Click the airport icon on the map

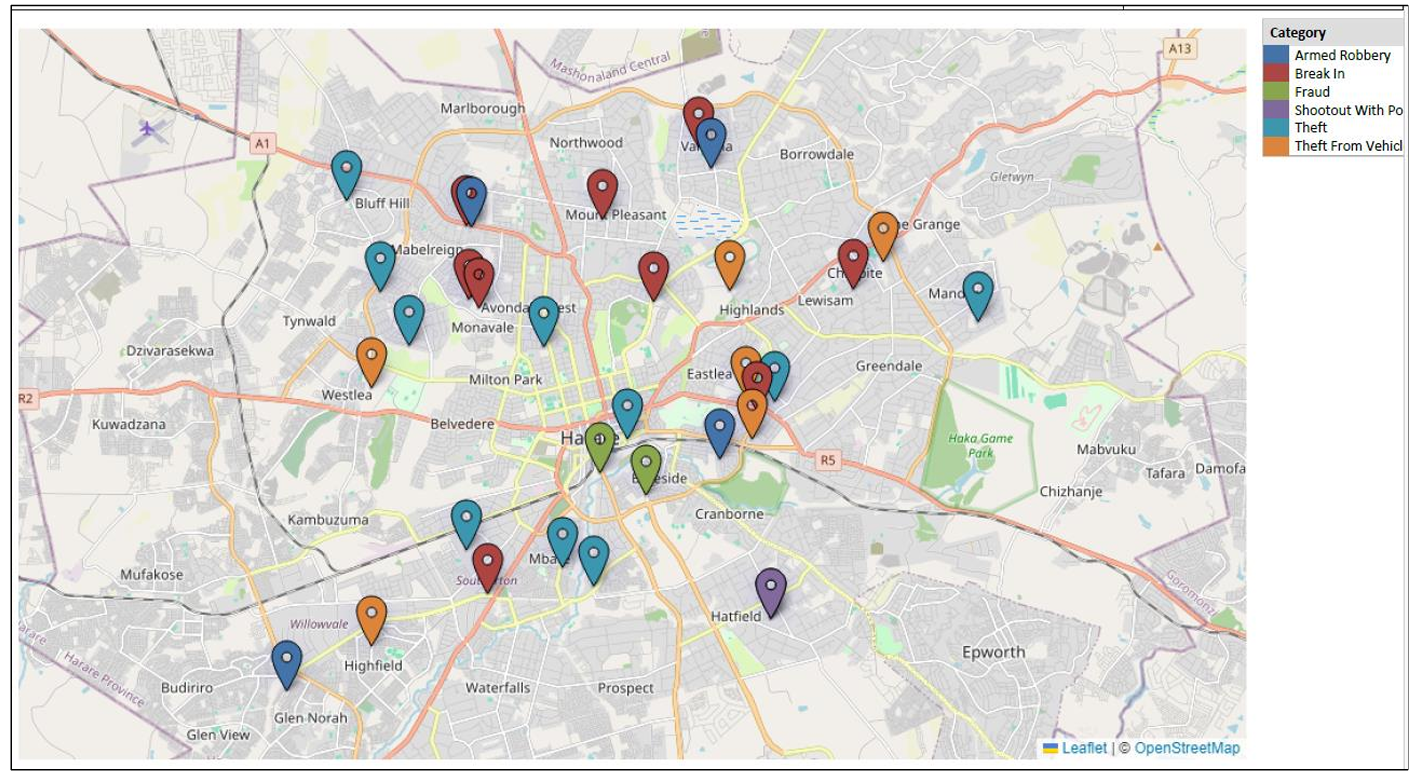148,128
